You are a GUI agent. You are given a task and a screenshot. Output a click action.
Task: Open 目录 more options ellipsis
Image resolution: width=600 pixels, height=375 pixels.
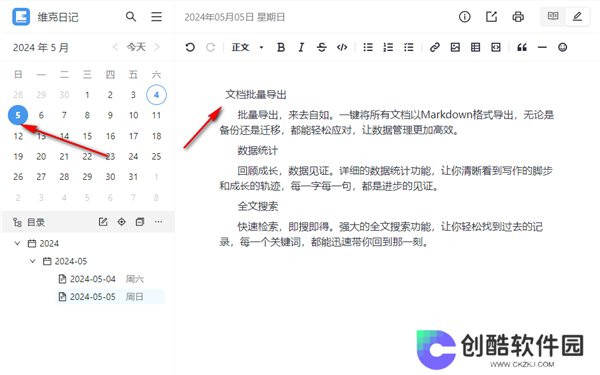pyautogui.click(x=158, y=222)
